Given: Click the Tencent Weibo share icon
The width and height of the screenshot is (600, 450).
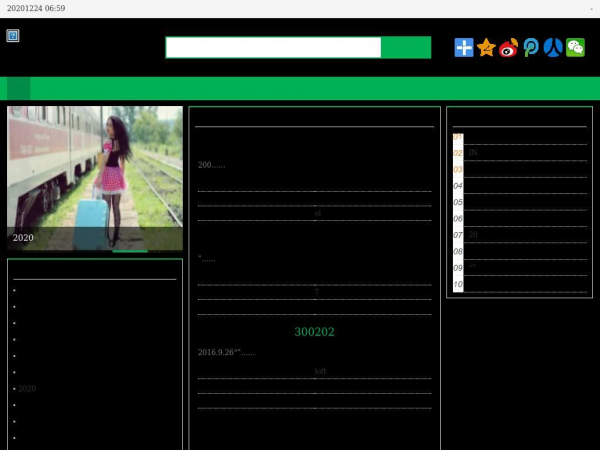Looking at the screenshot, I should click(x=531, y=47).
